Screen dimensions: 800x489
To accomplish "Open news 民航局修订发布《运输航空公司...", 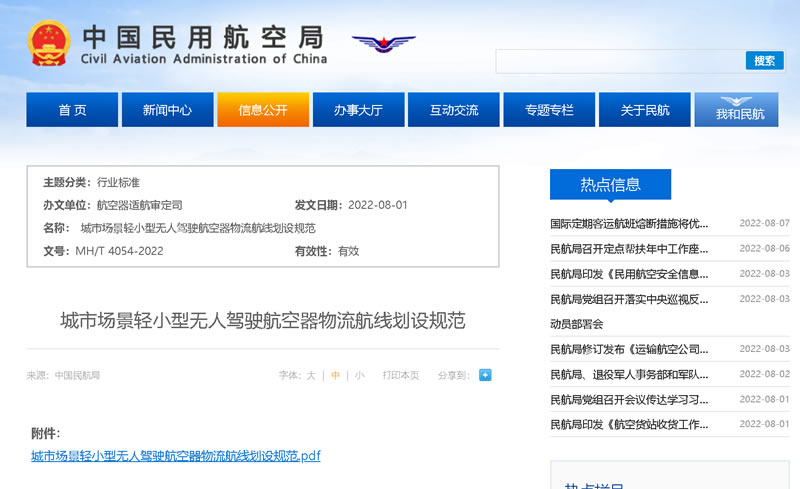I will (x=629, y=349).
